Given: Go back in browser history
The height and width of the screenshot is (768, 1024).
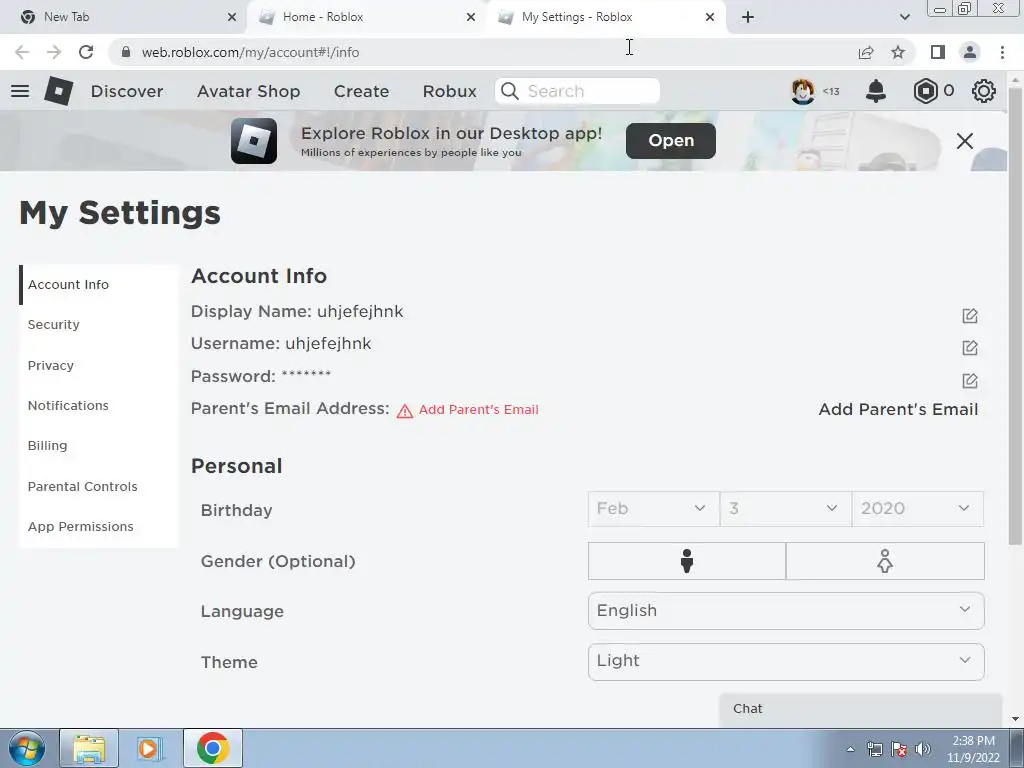Looking at the screenshot, I should 22,52.
